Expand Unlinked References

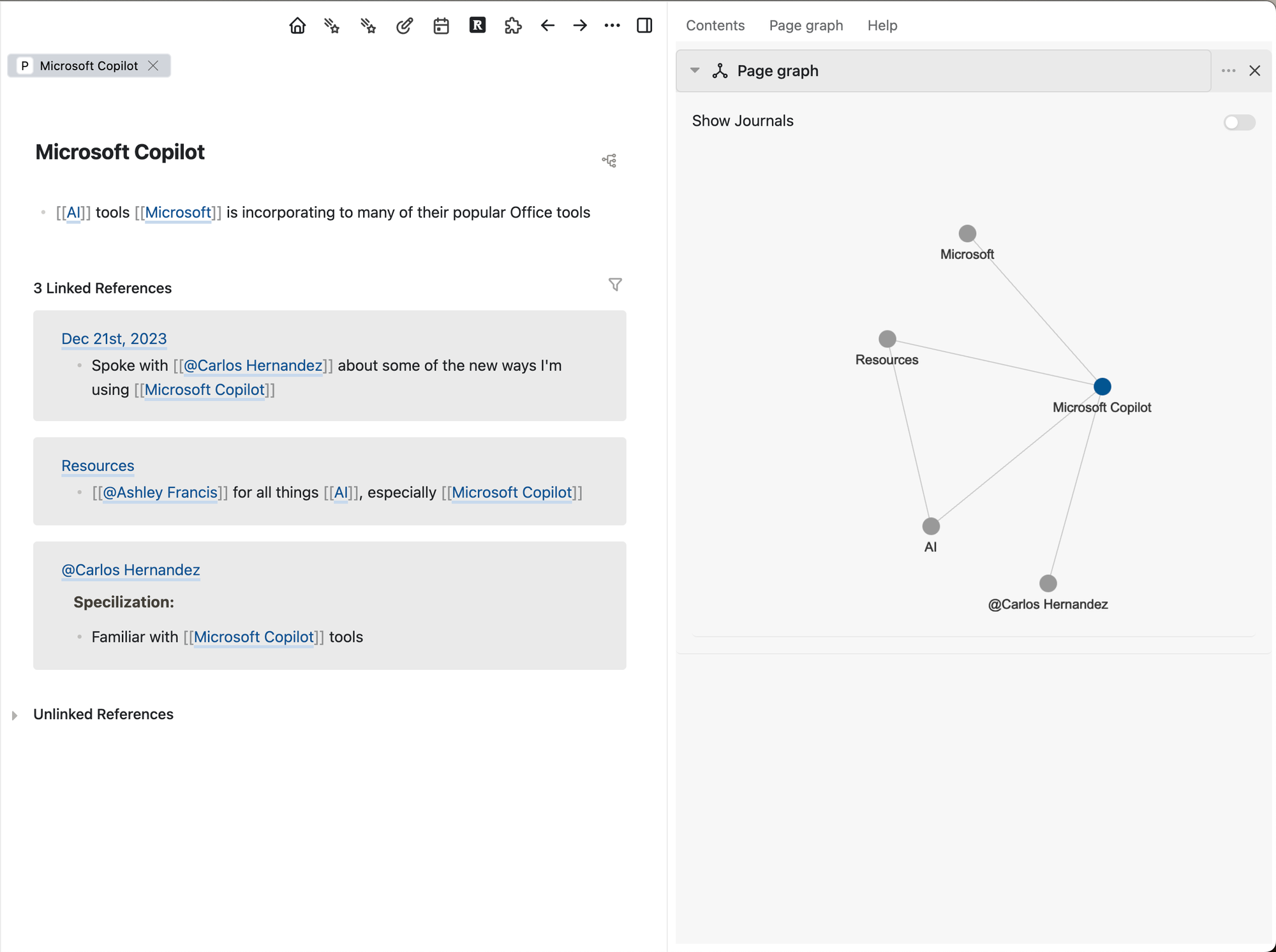tap(15, 715)
